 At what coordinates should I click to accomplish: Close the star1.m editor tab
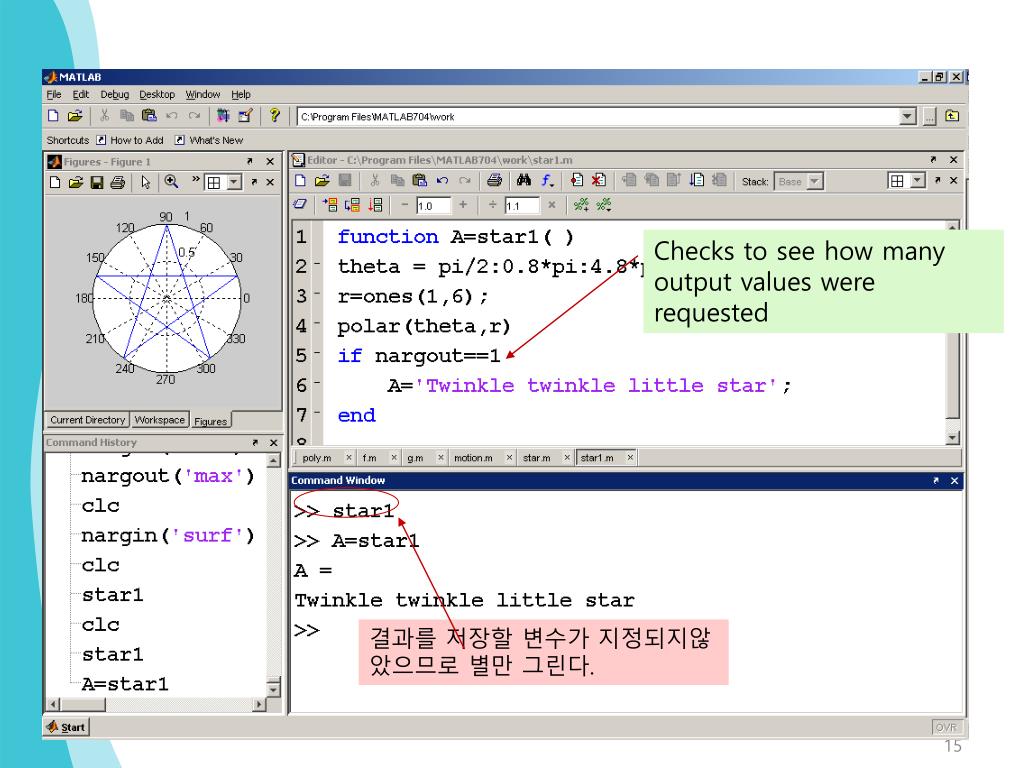[630, 458]
